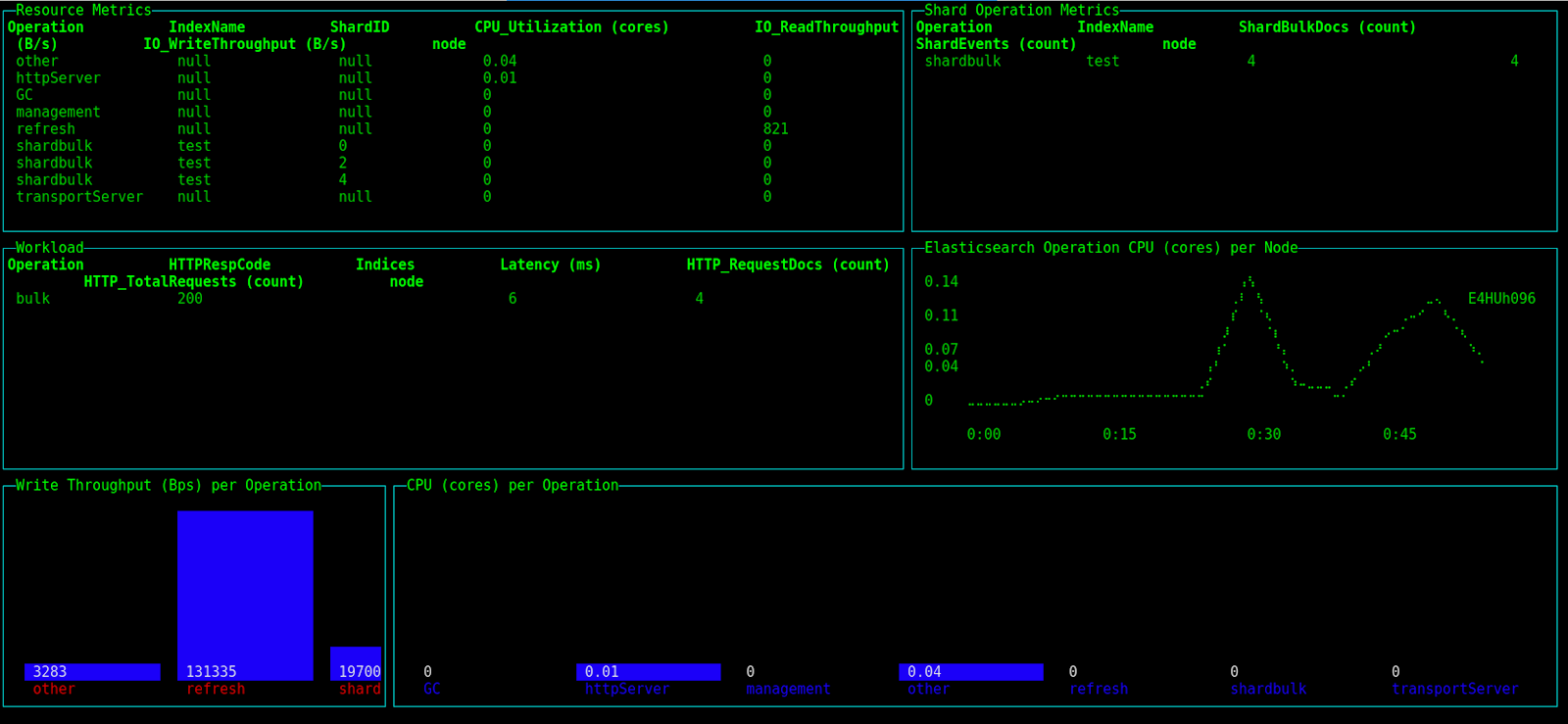
Task: Click the 0.07 y-axis label
Action: 942,350
